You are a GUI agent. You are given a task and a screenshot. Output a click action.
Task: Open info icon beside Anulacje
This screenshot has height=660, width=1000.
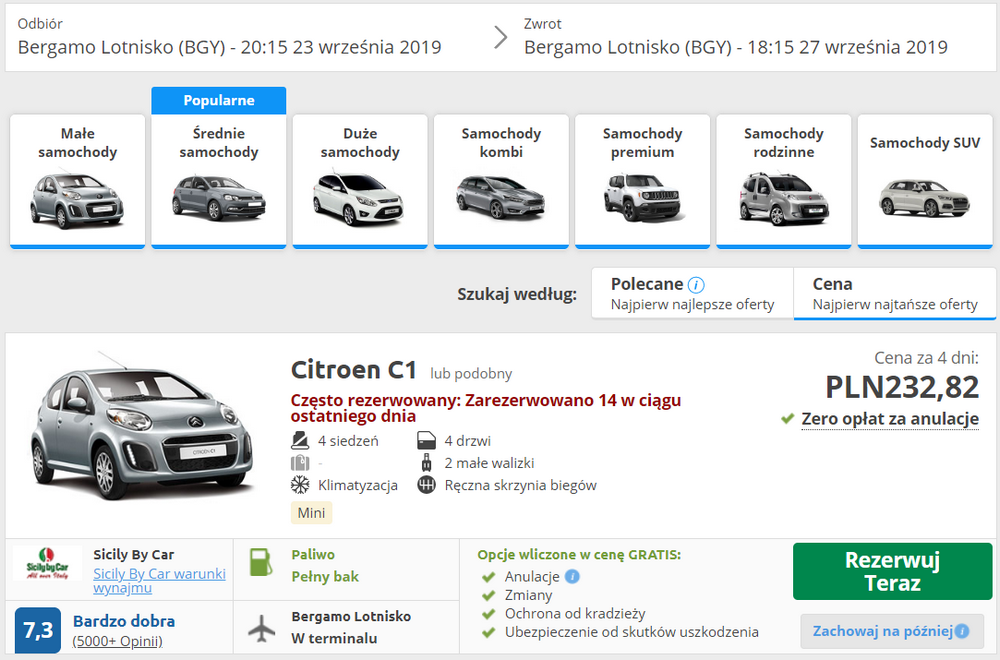tap(573, 576)
